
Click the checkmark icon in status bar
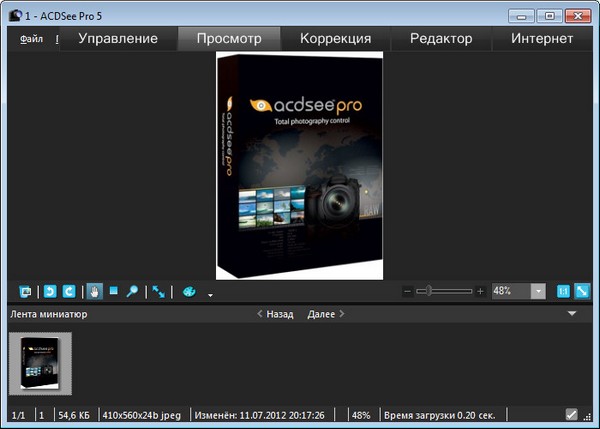(571, 414)
